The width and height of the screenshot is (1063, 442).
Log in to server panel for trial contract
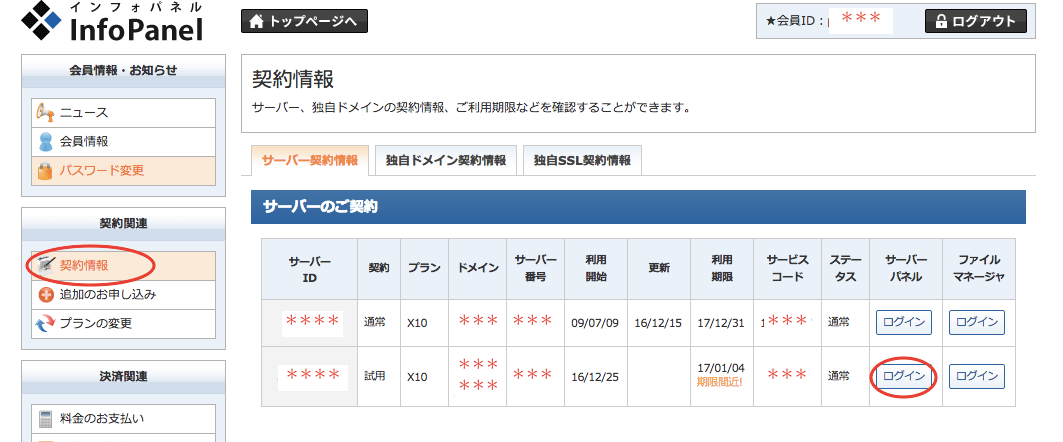(904, 377)
